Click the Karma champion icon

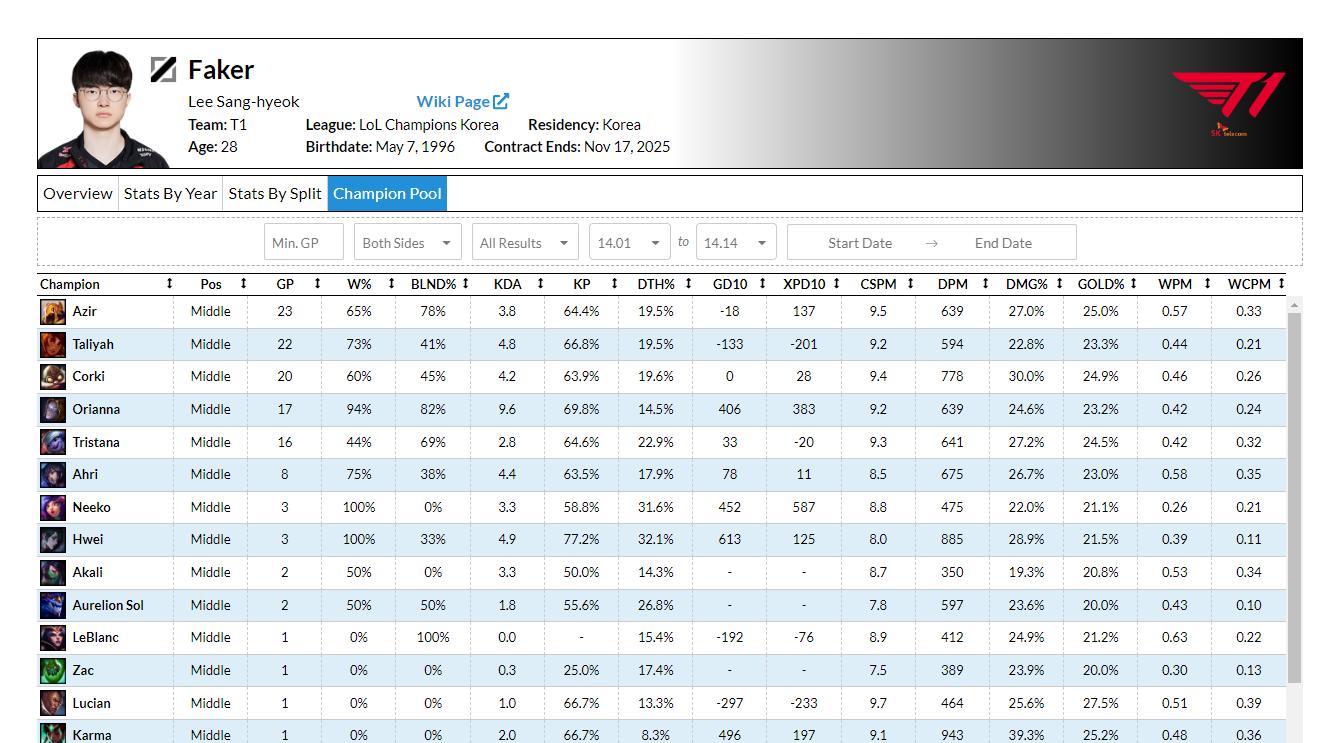[53, 733]
